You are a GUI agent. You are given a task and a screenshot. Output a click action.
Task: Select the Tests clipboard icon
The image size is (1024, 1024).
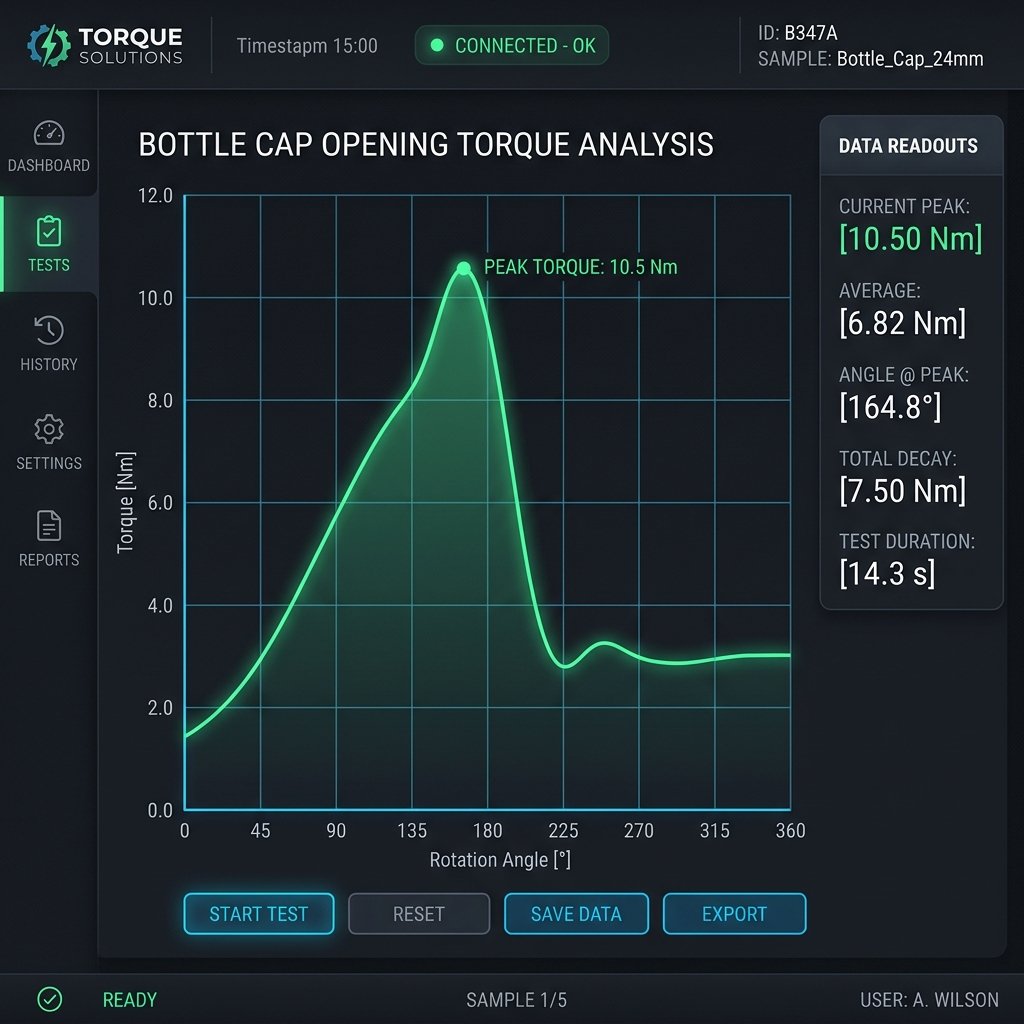coord(48,233)
